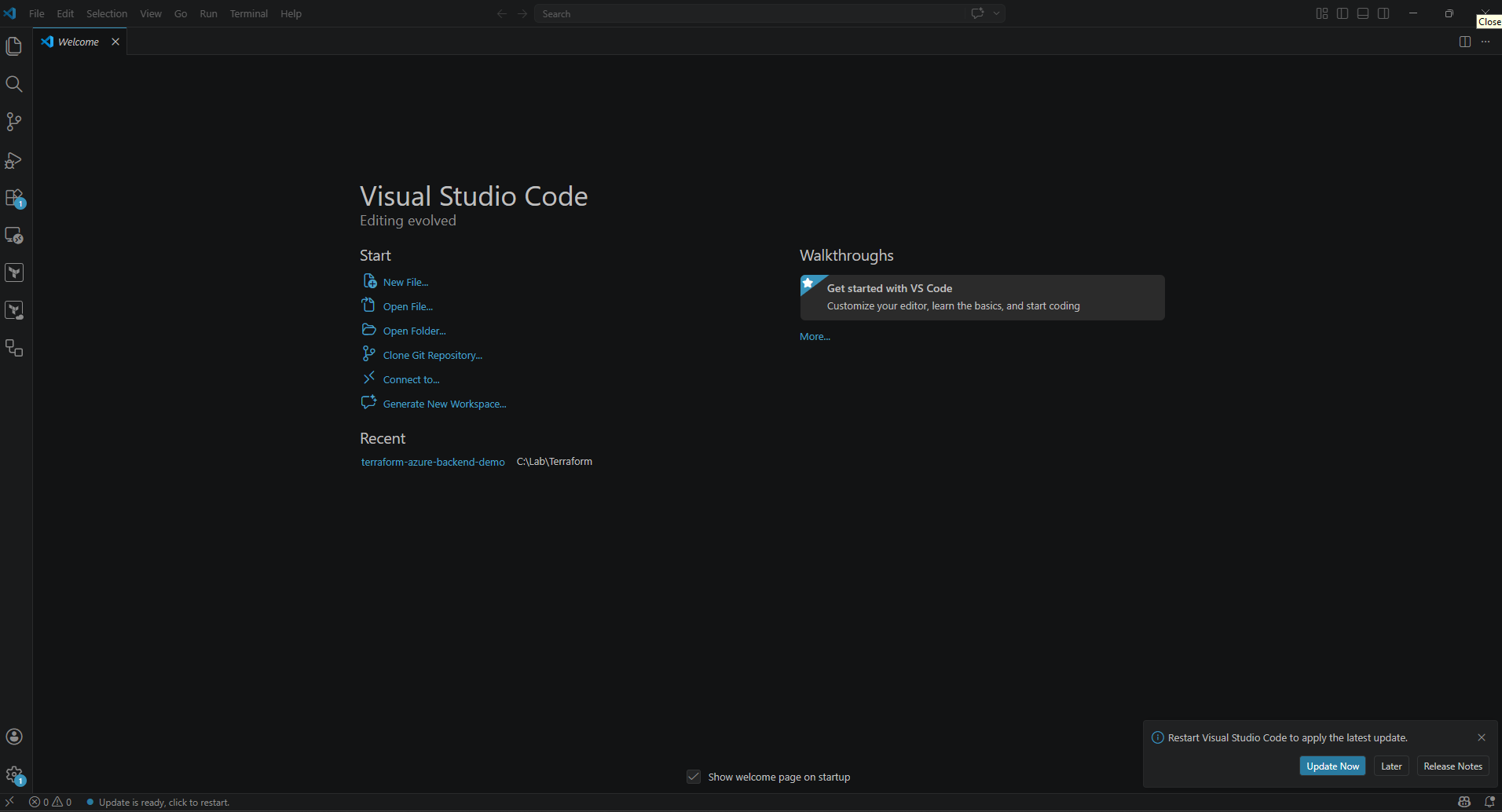The height and width of the screenshot is (812, 1502).
Task: Go forward with the right arrow
Action: pos(522,13)
